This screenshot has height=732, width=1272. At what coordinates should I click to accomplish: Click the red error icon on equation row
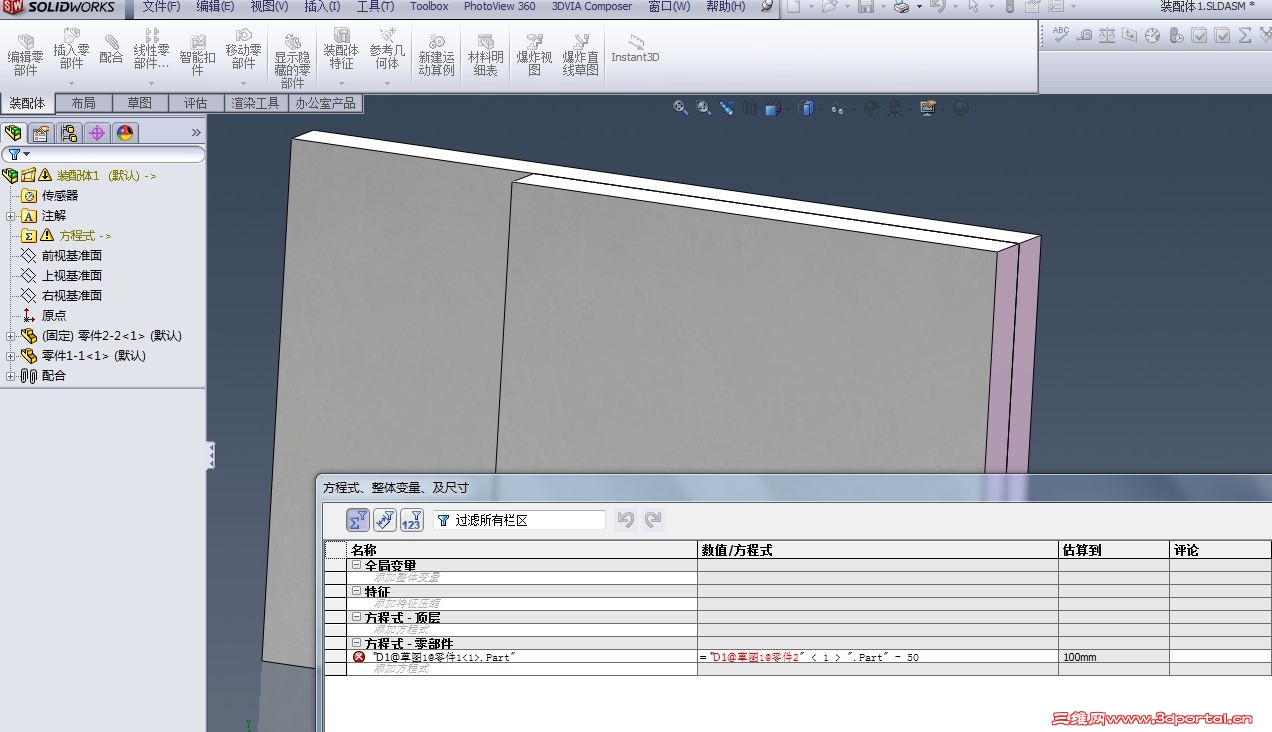[359, 657]
